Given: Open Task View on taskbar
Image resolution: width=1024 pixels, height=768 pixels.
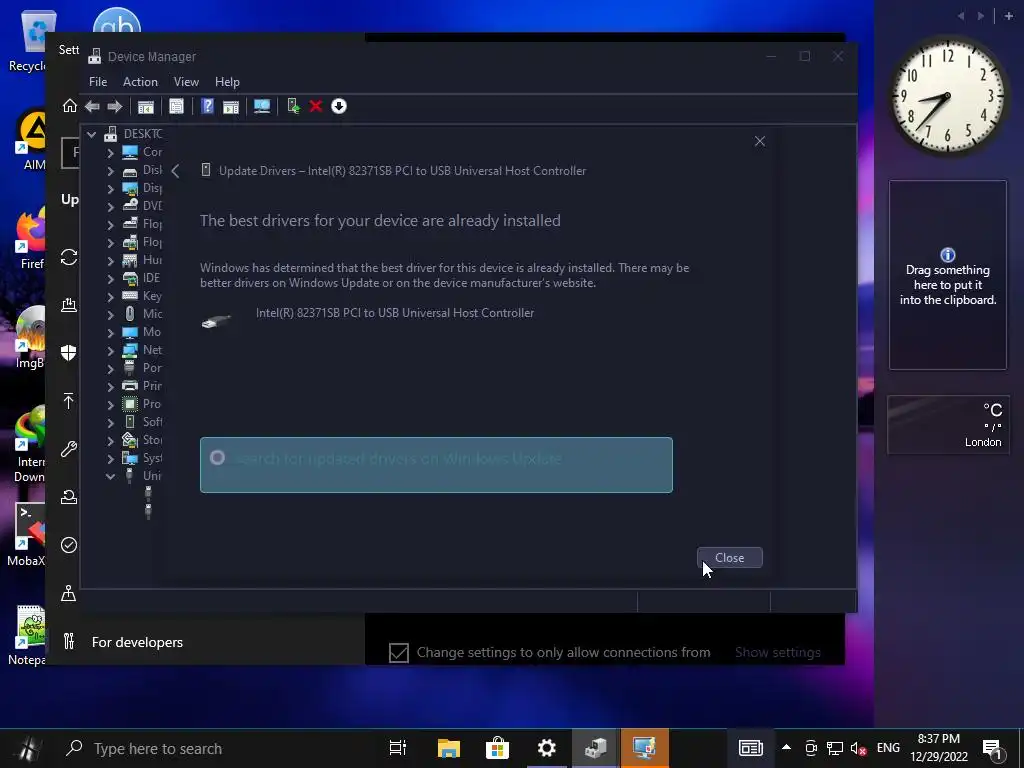Looking at the screenshot, I should click(398, 748).
